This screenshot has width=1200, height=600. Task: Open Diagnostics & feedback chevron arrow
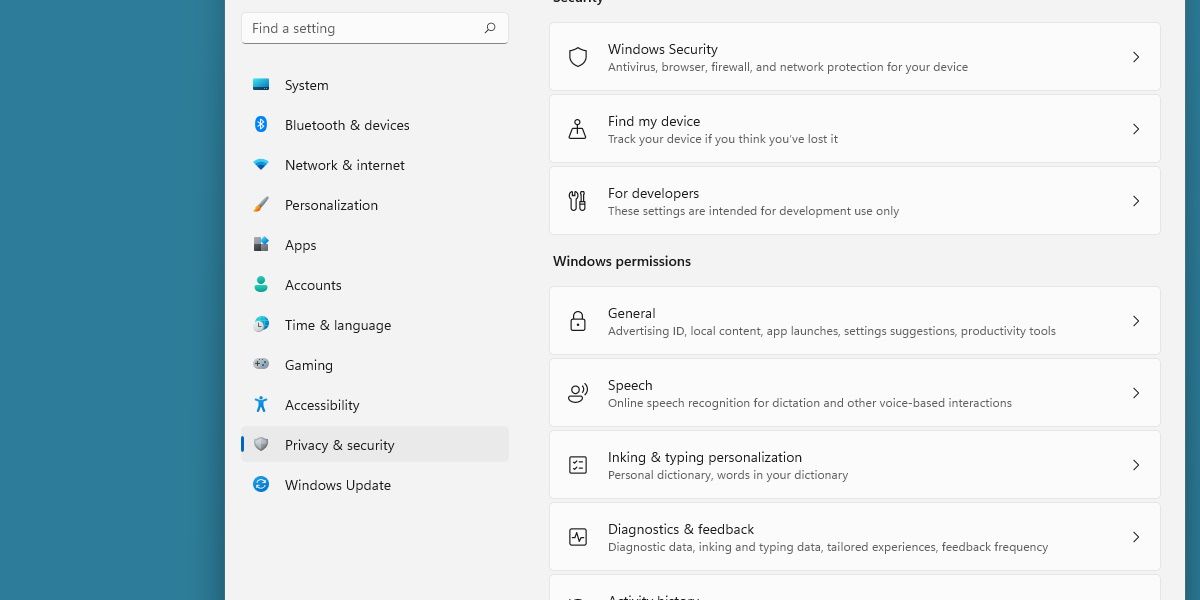(x=1136, y=537)
